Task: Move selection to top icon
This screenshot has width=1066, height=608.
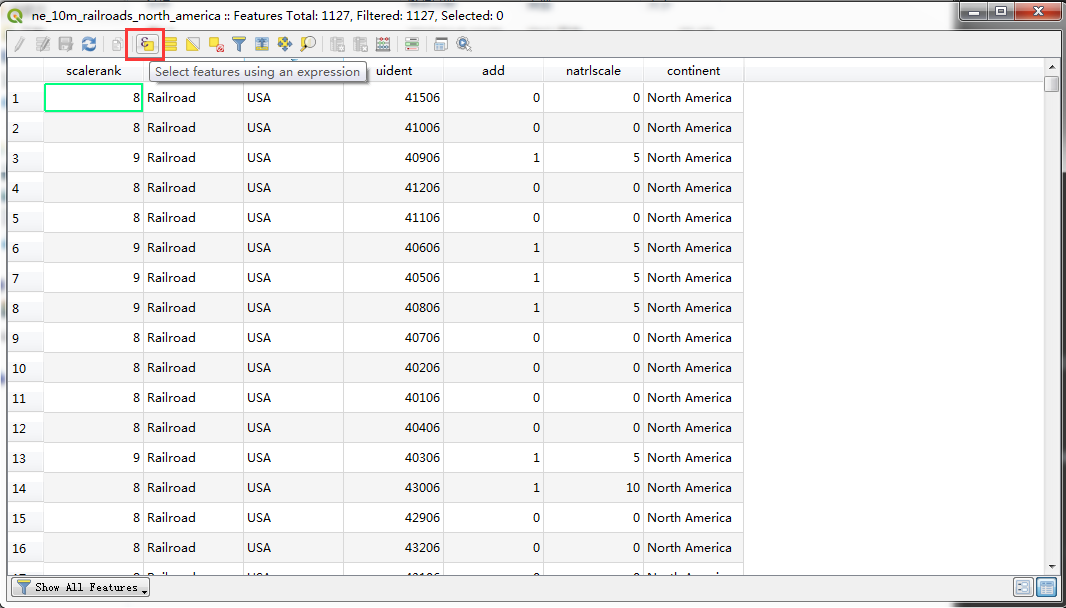Action: point(262,45)
